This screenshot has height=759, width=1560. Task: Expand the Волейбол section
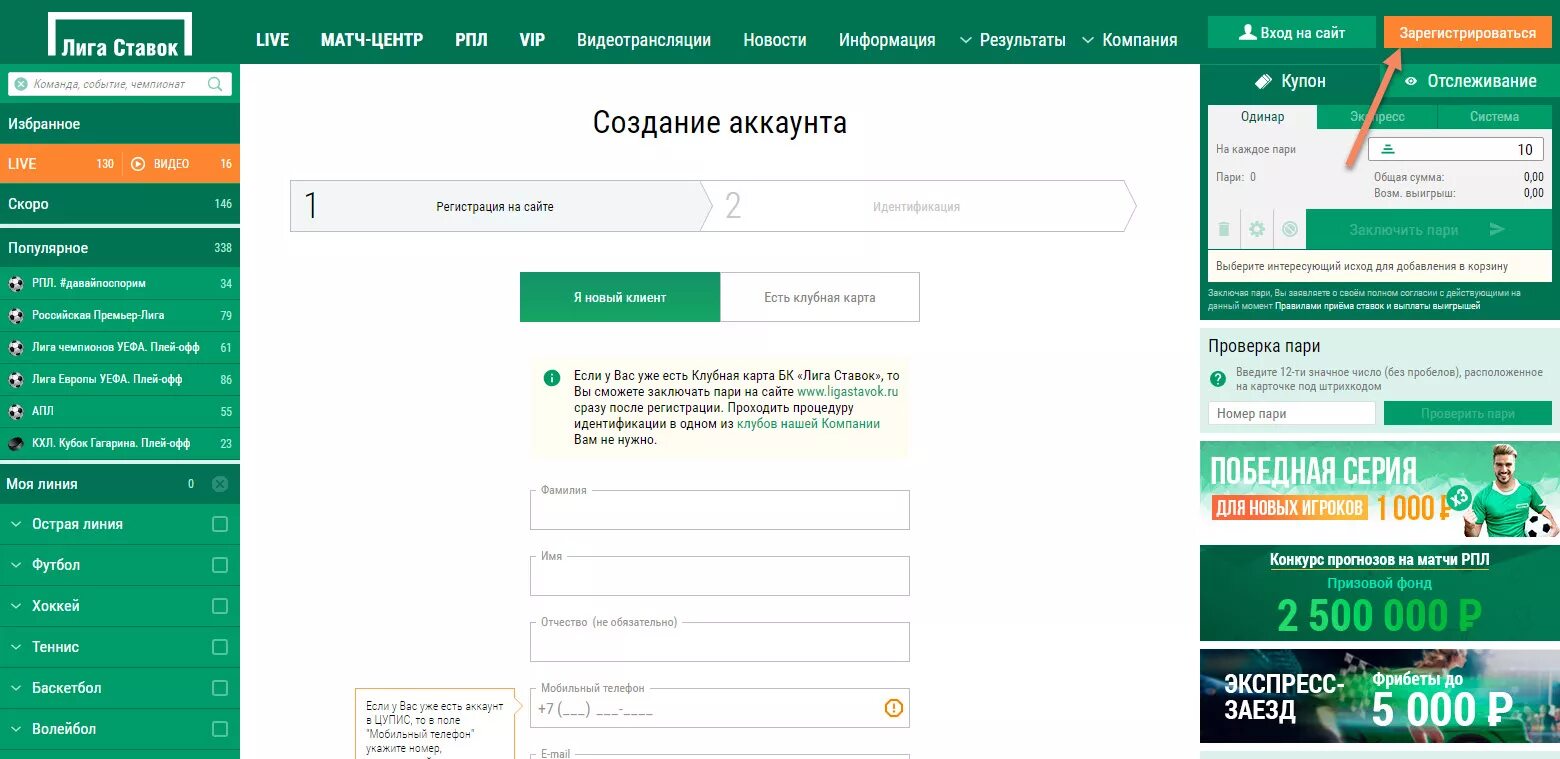click(x=16, y=729)
